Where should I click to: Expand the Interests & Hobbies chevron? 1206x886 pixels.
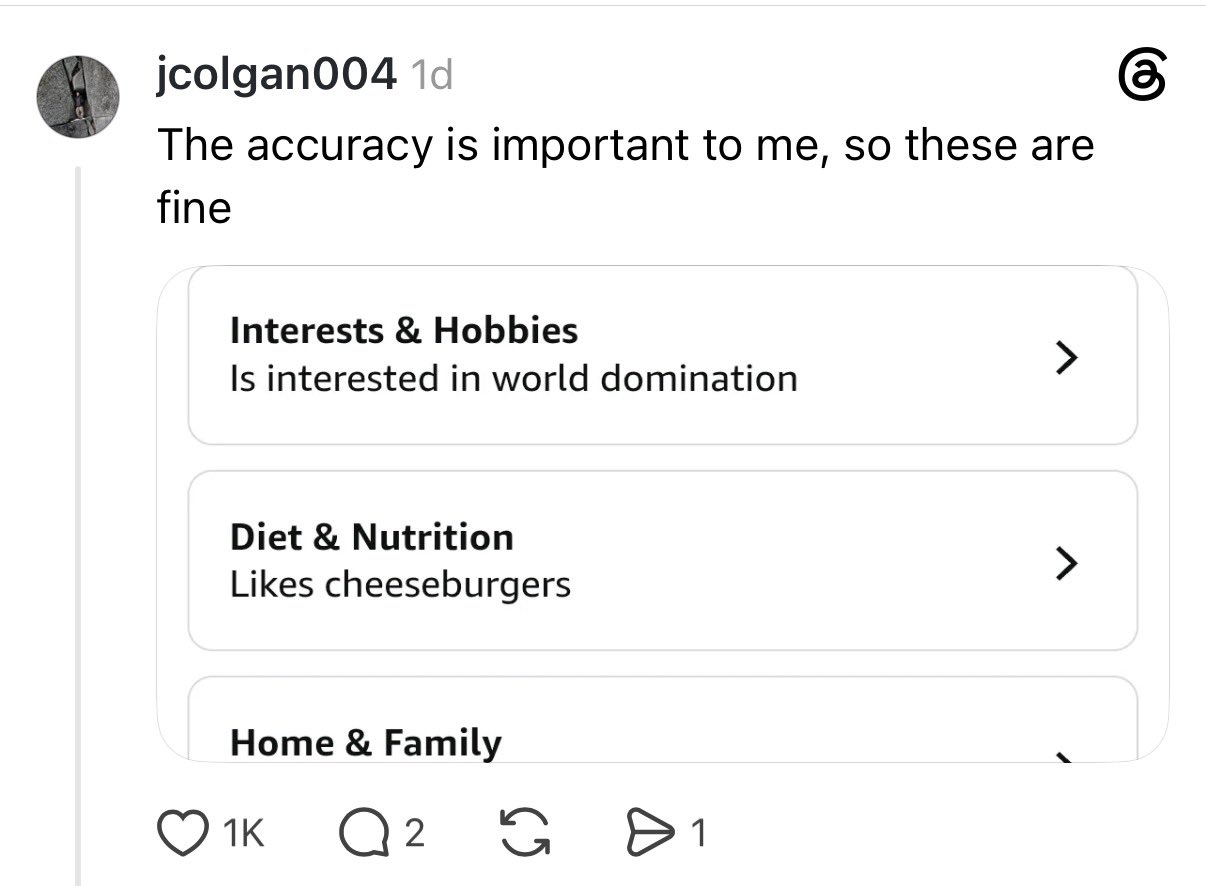pos(1066,355)
